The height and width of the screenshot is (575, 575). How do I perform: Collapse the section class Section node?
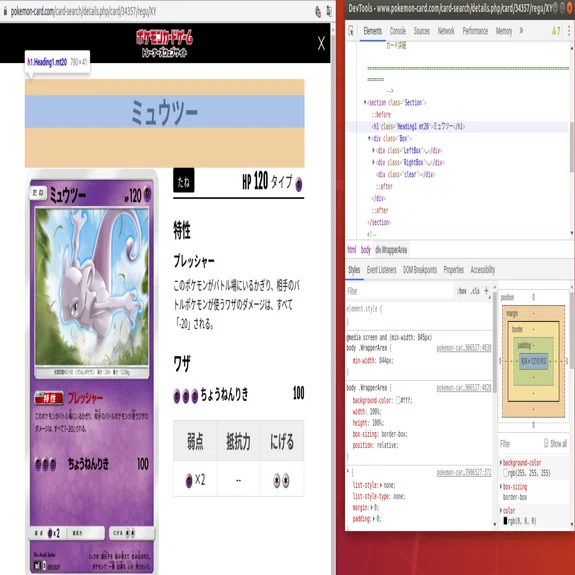coord(365,103)
